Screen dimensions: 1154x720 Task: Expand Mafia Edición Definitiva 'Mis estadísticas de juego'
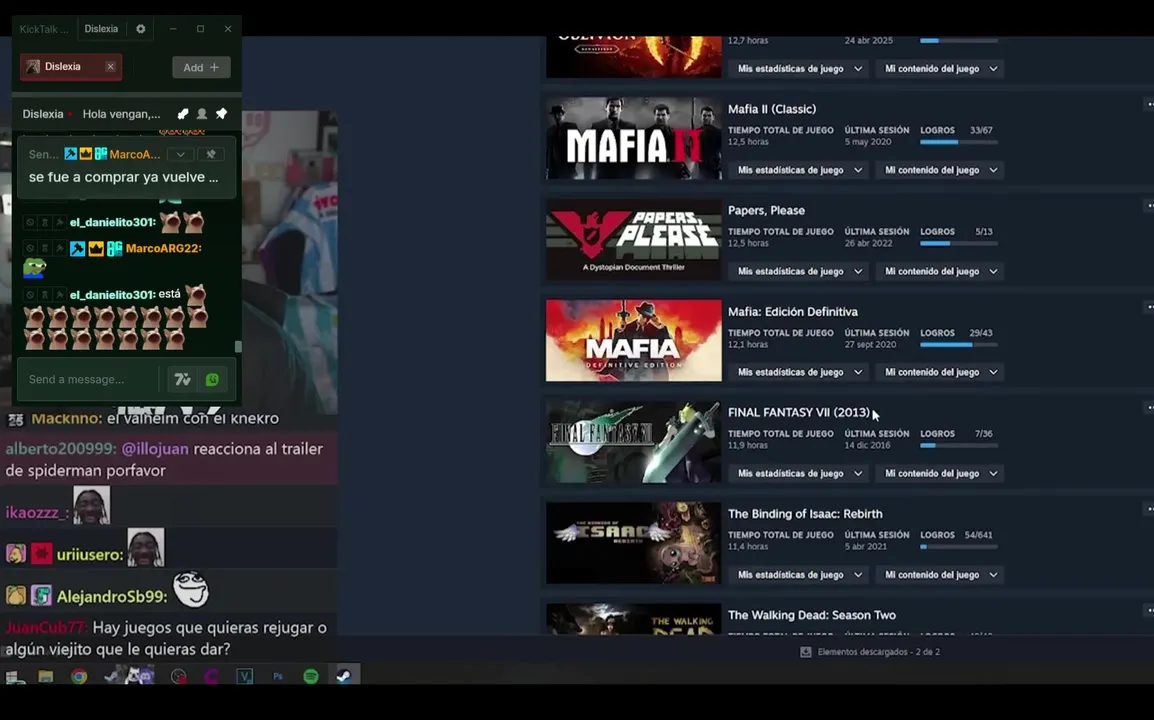point(799,373)
